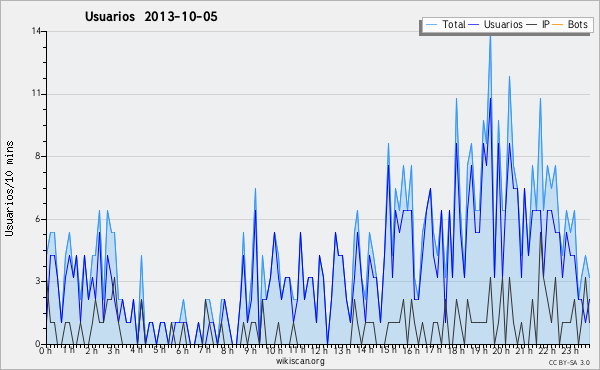
Task: Click the x-axis label "23 h"
Action: (570, 350)
